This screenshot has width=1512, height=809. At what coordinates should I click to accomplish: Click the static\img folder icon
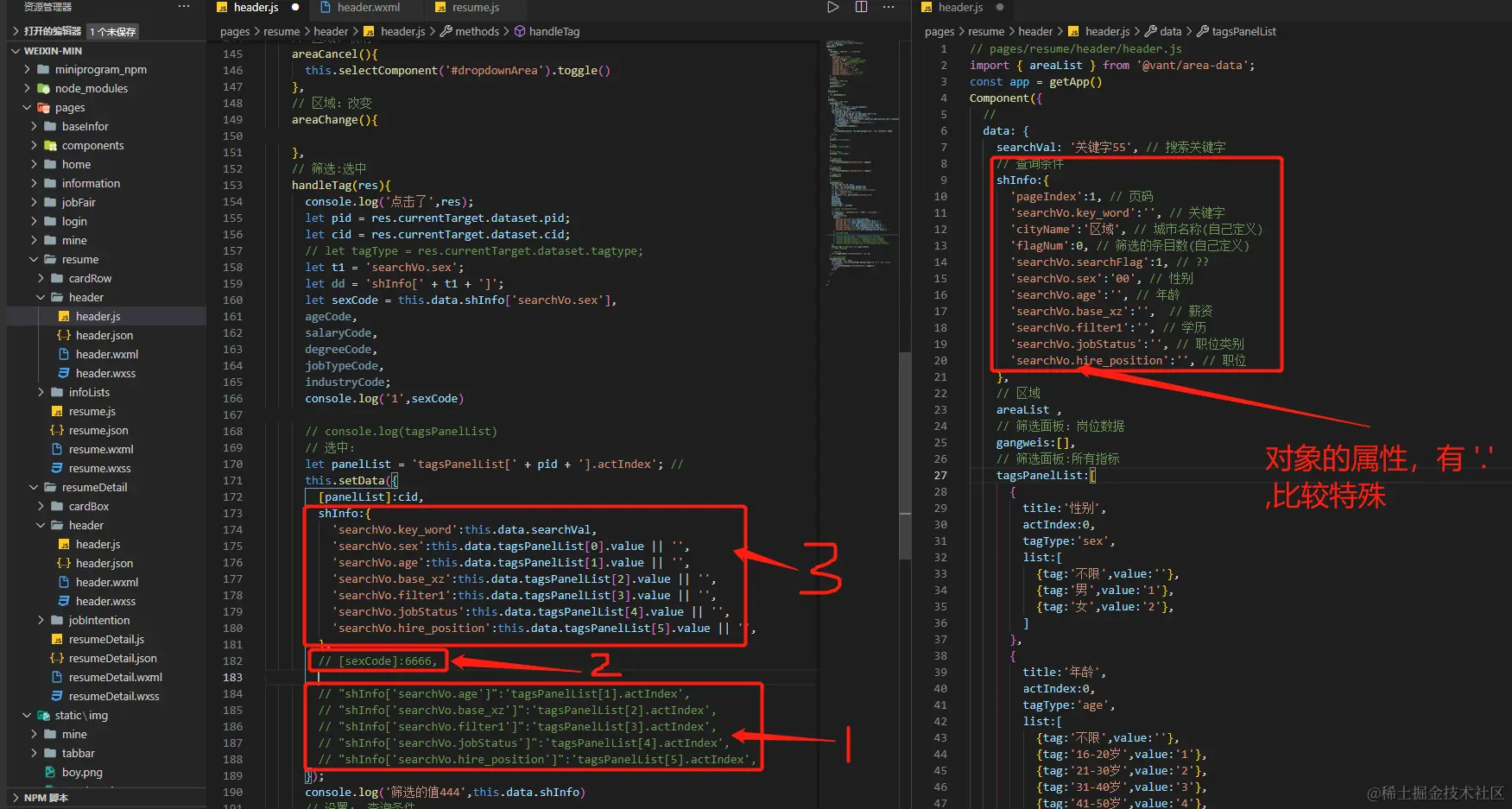tap(43, 716)
